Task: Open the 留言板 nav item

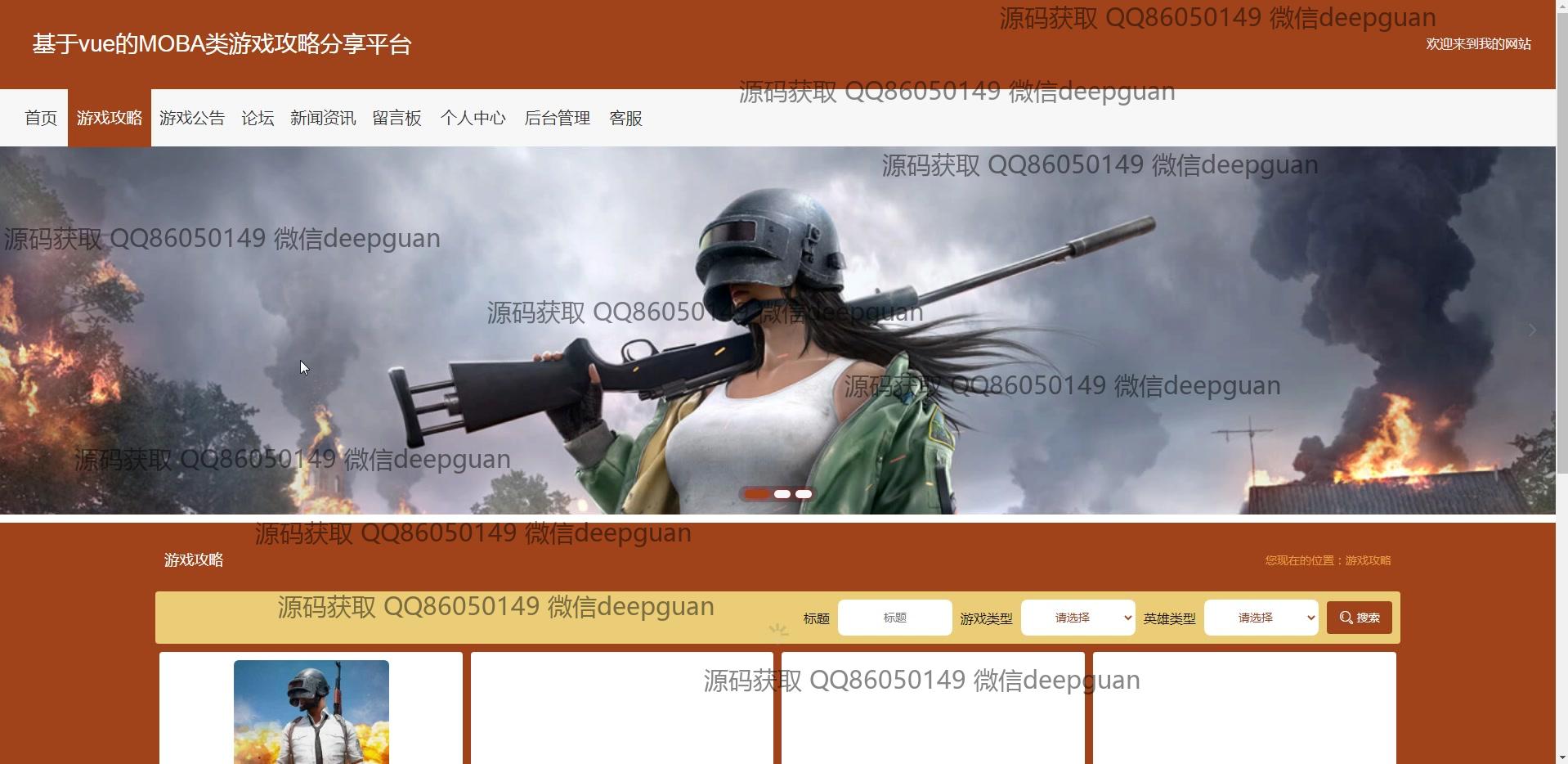Action: pos(397,118)
